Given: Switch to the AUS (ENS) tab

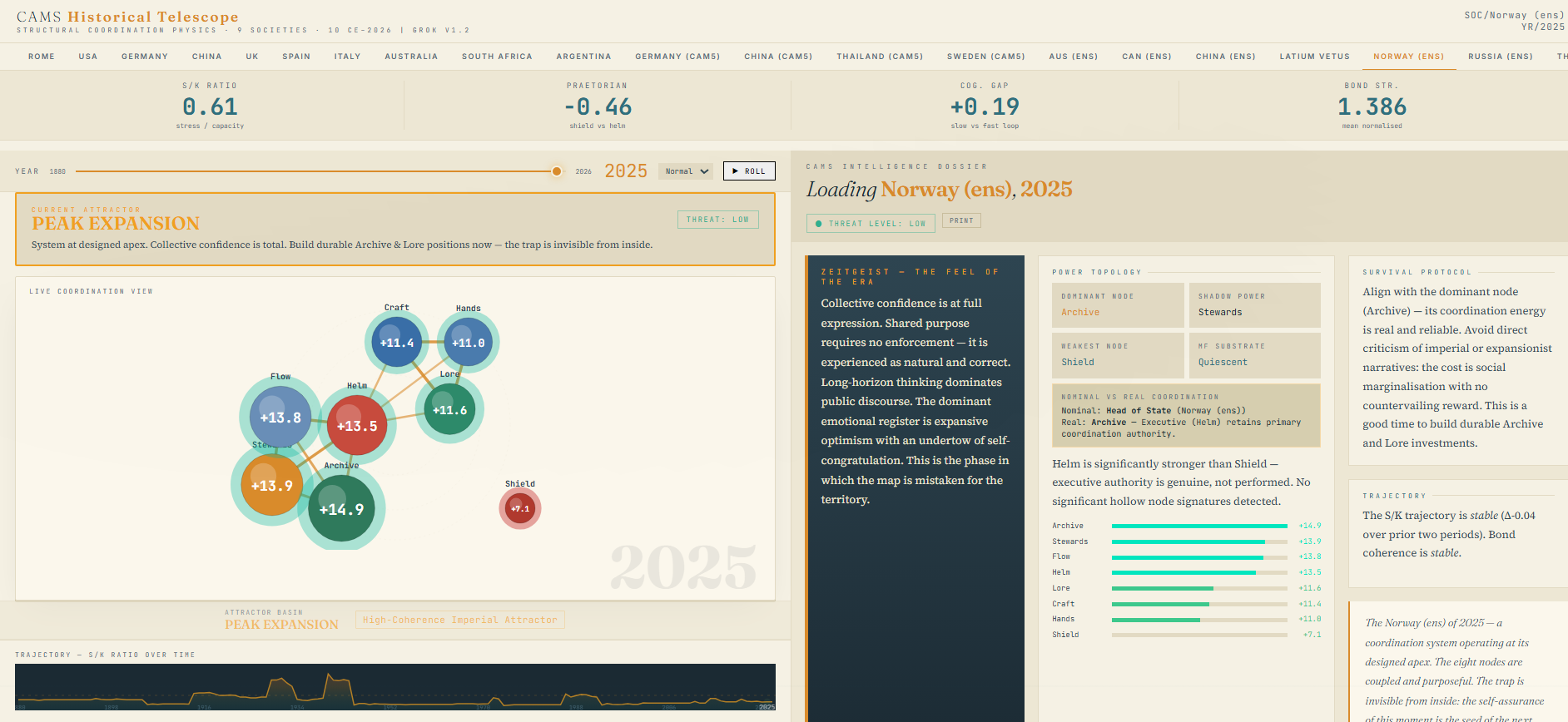Looking at the screenshot, I should click(1074, 57).
